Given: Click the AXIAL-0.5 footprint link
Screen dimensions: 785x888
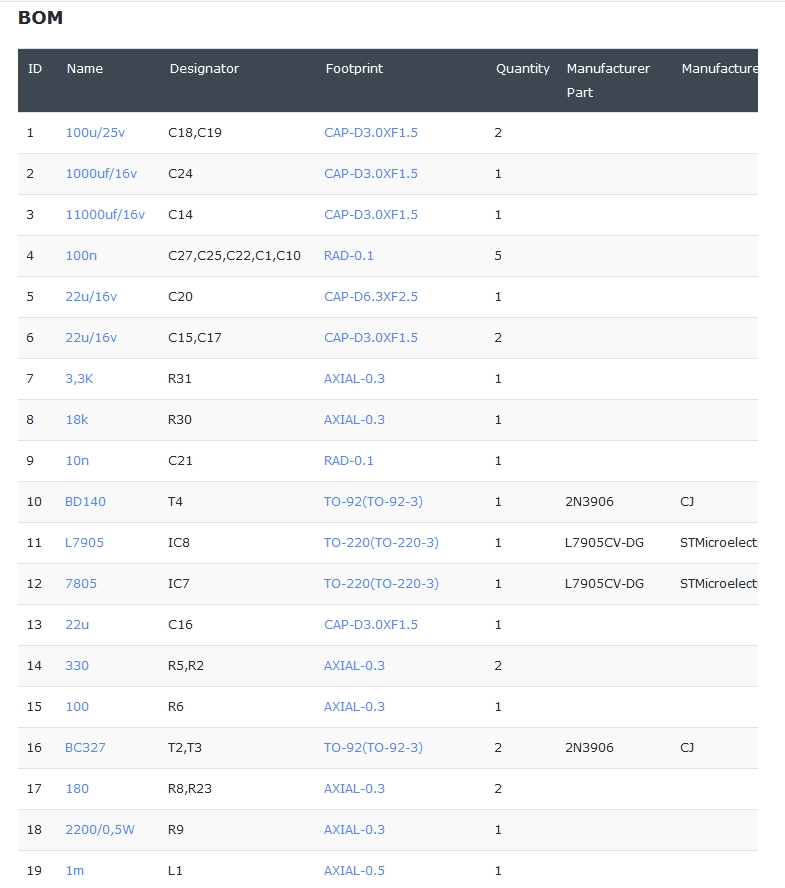Looking at the screenshot, I should click(x=354, y=870).
